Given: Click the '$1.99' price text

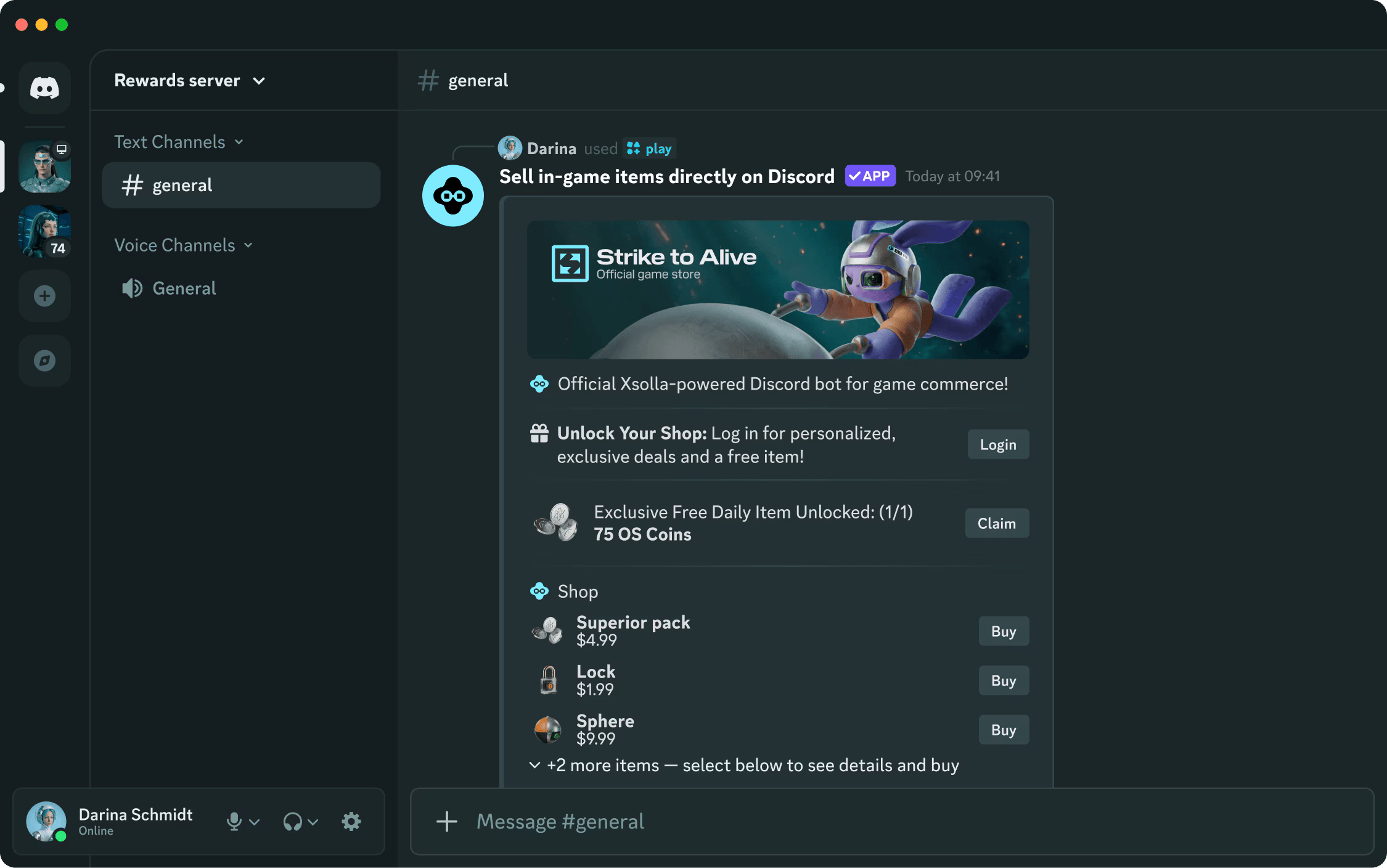Looking at the screenshot, I should click(x=595, y=690).
